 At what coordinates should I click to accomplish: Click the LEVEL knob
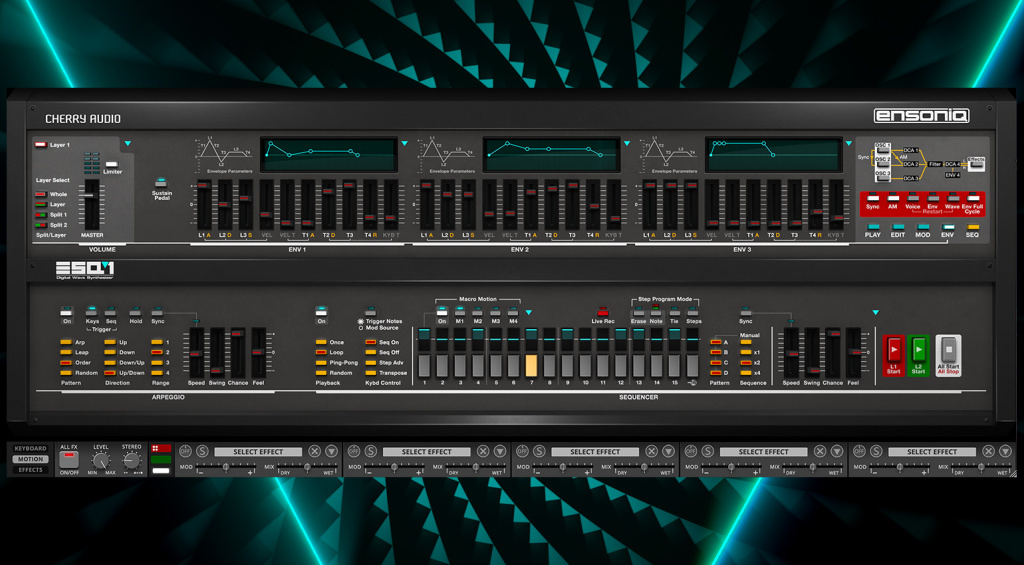pos(101,461)
